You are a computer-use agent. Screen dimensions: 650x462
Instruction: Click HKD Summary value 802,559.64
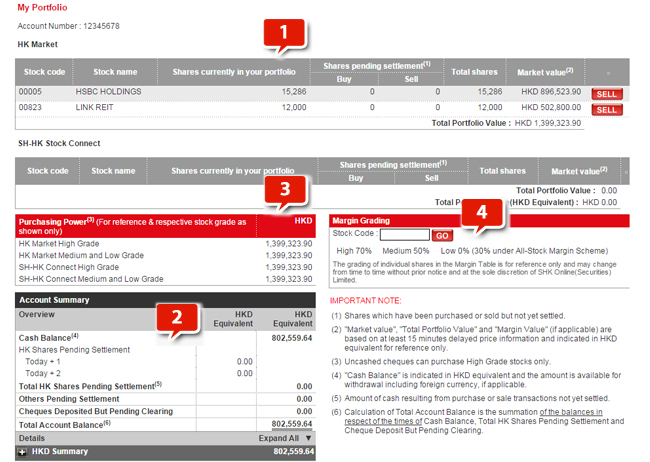click(x=293, y=451)
